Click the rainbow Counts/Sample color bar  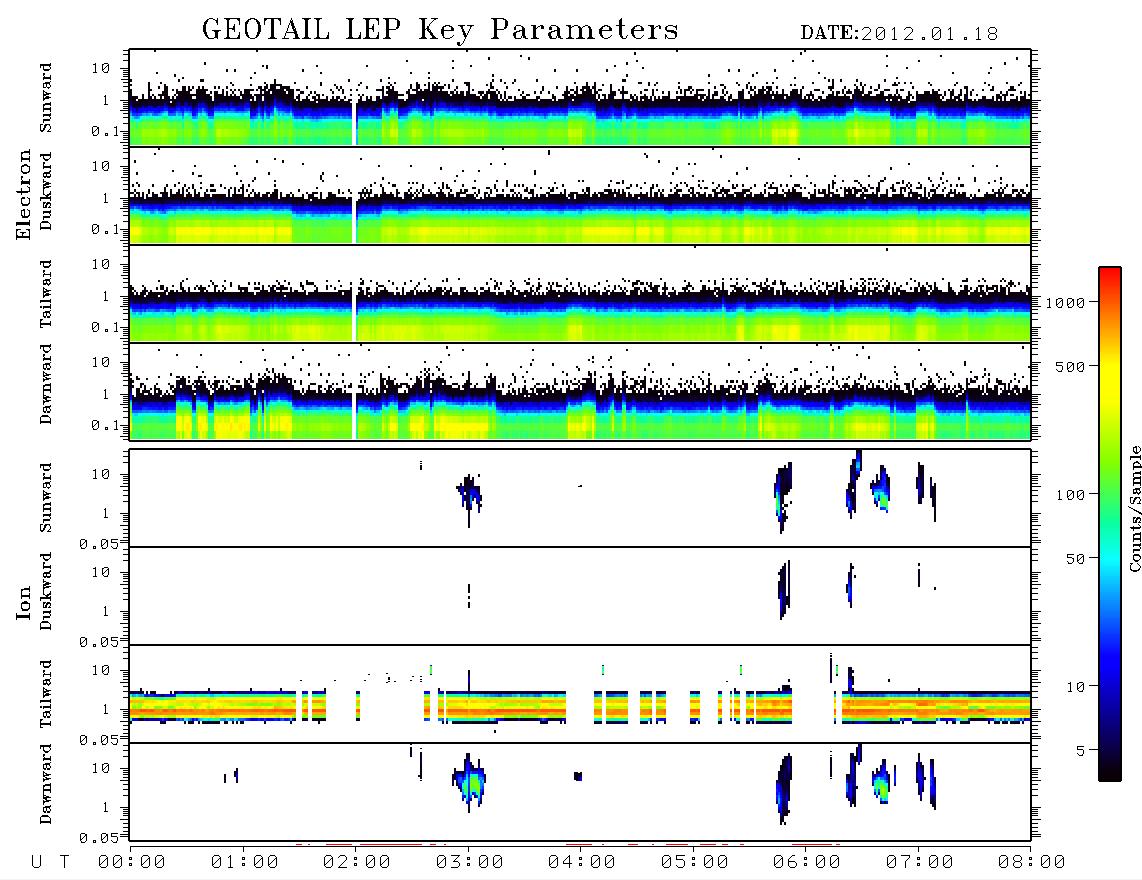pos(1110,524)
